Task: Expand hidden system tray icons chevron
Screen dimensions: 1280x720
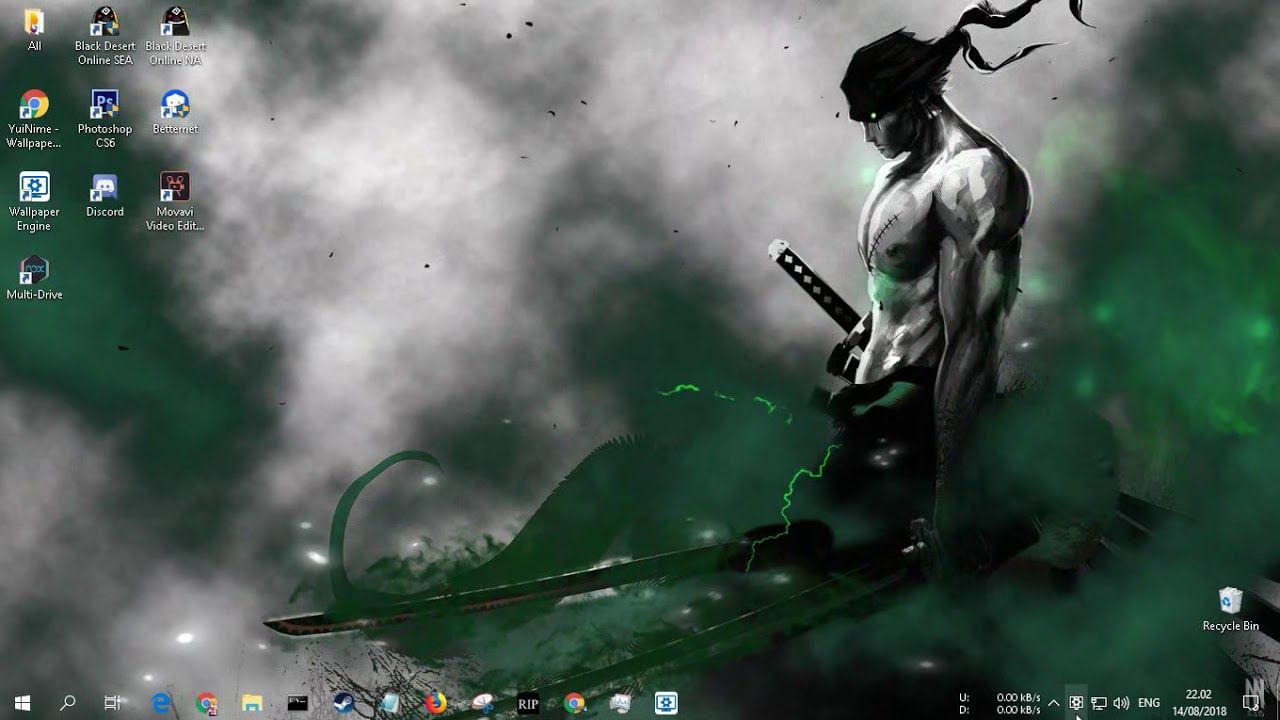Action: [1053, 703]
